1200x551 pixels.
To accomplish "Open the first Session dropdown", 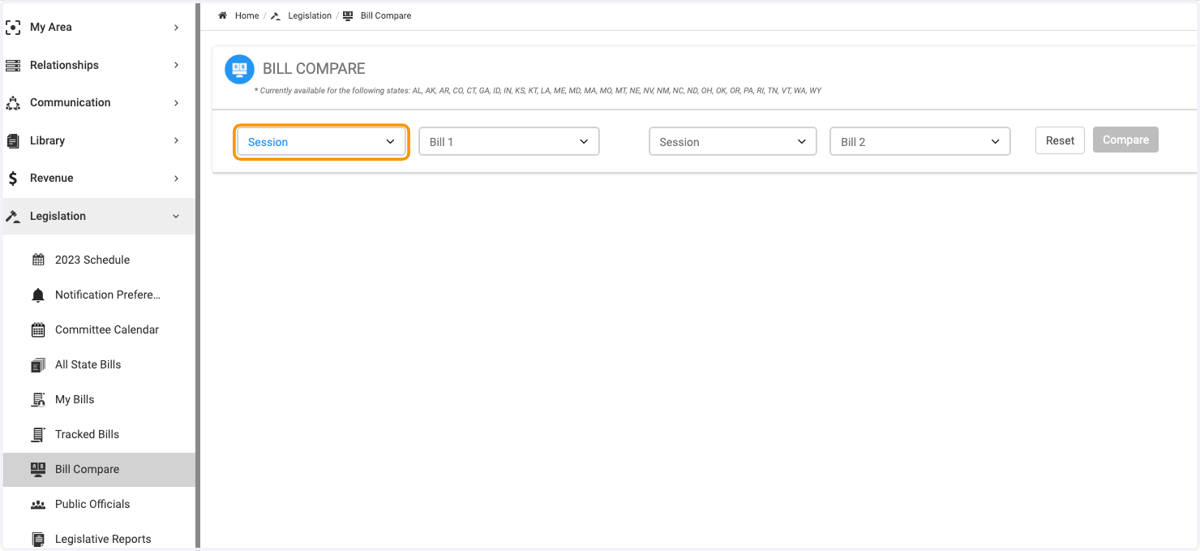I will coord(321,142).
